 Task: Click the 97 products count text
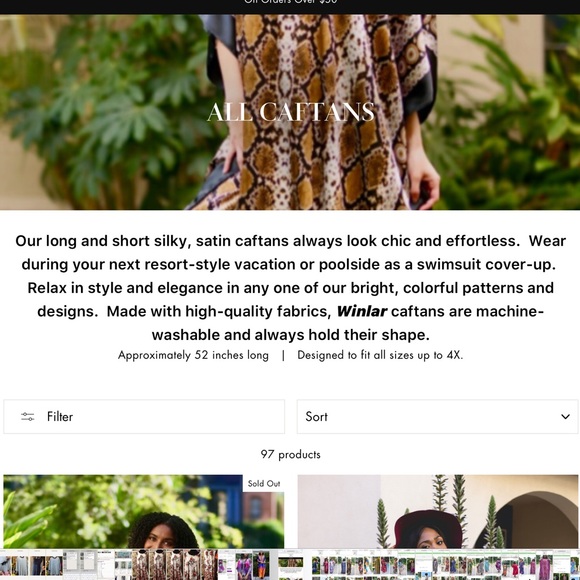(x=290, y=454)
